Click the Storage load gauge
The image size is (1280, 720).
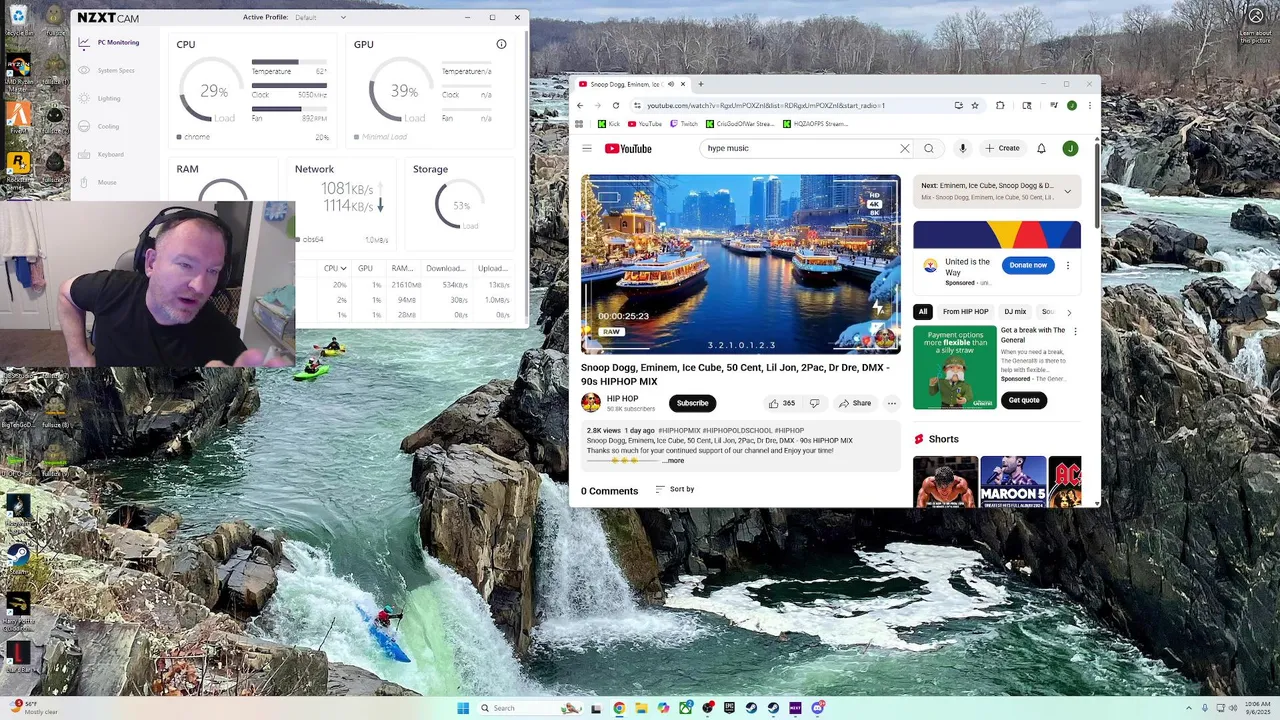tap(460, 206)
